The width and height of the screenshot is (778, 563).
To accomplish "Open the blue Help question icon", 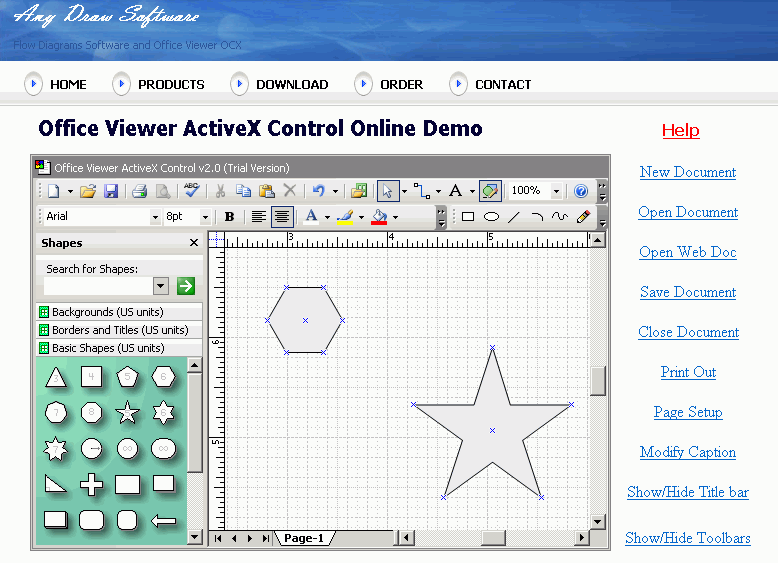I will pos(581,191).
